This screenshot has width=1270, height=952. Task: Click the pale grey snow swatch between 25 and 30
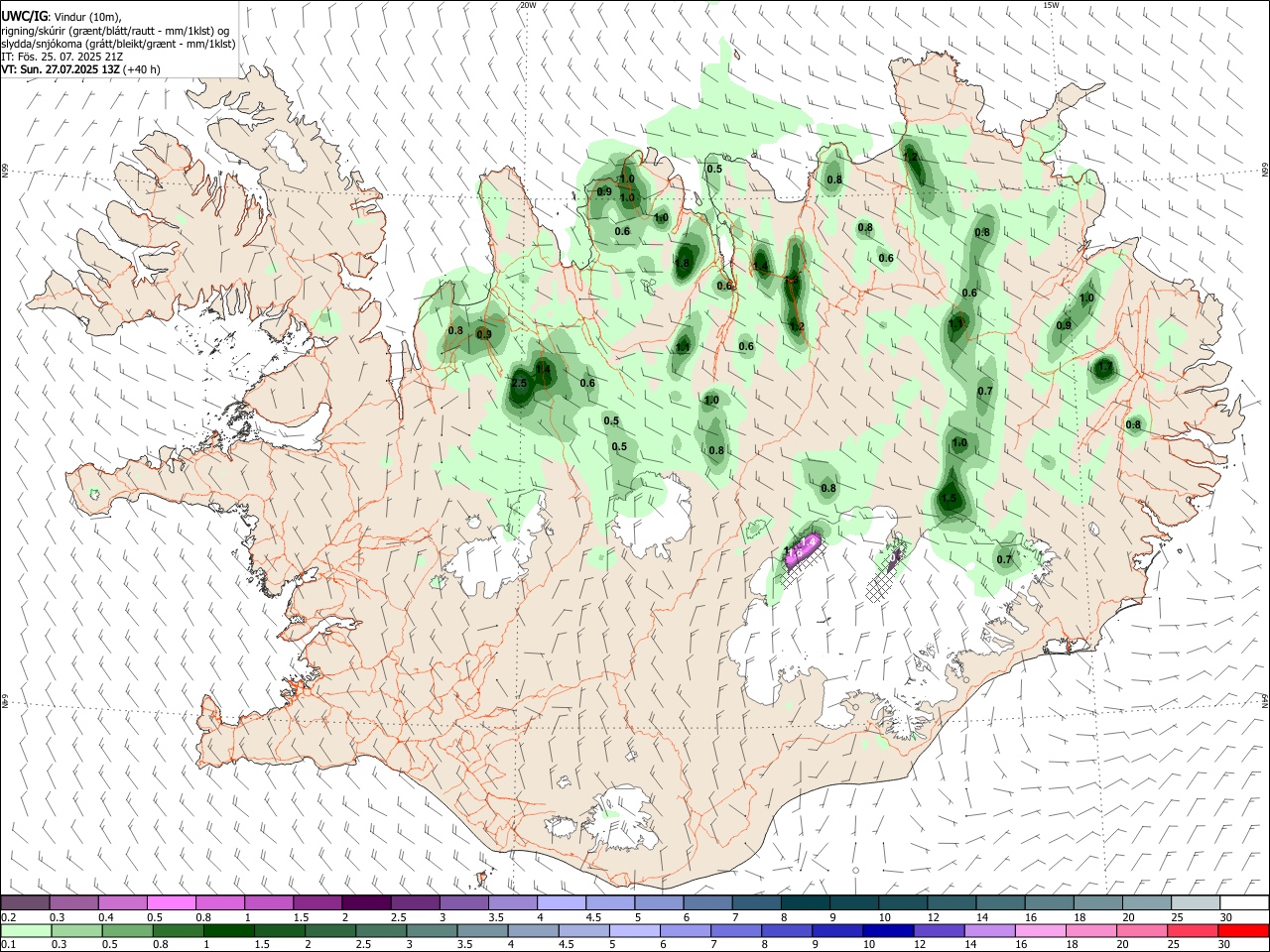[x=1196, y=902]
